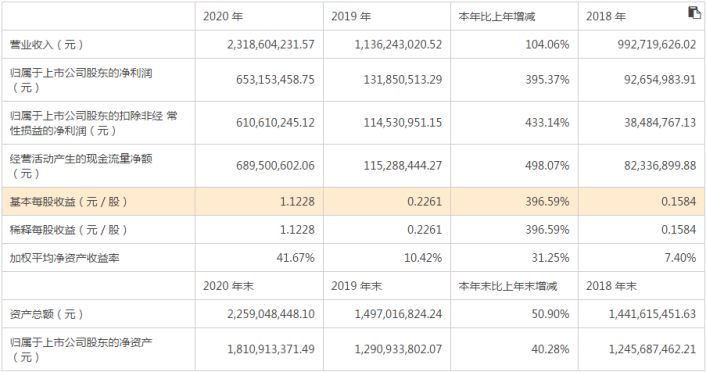Click revenue value 2,318,604,231.57

point(271,45)
